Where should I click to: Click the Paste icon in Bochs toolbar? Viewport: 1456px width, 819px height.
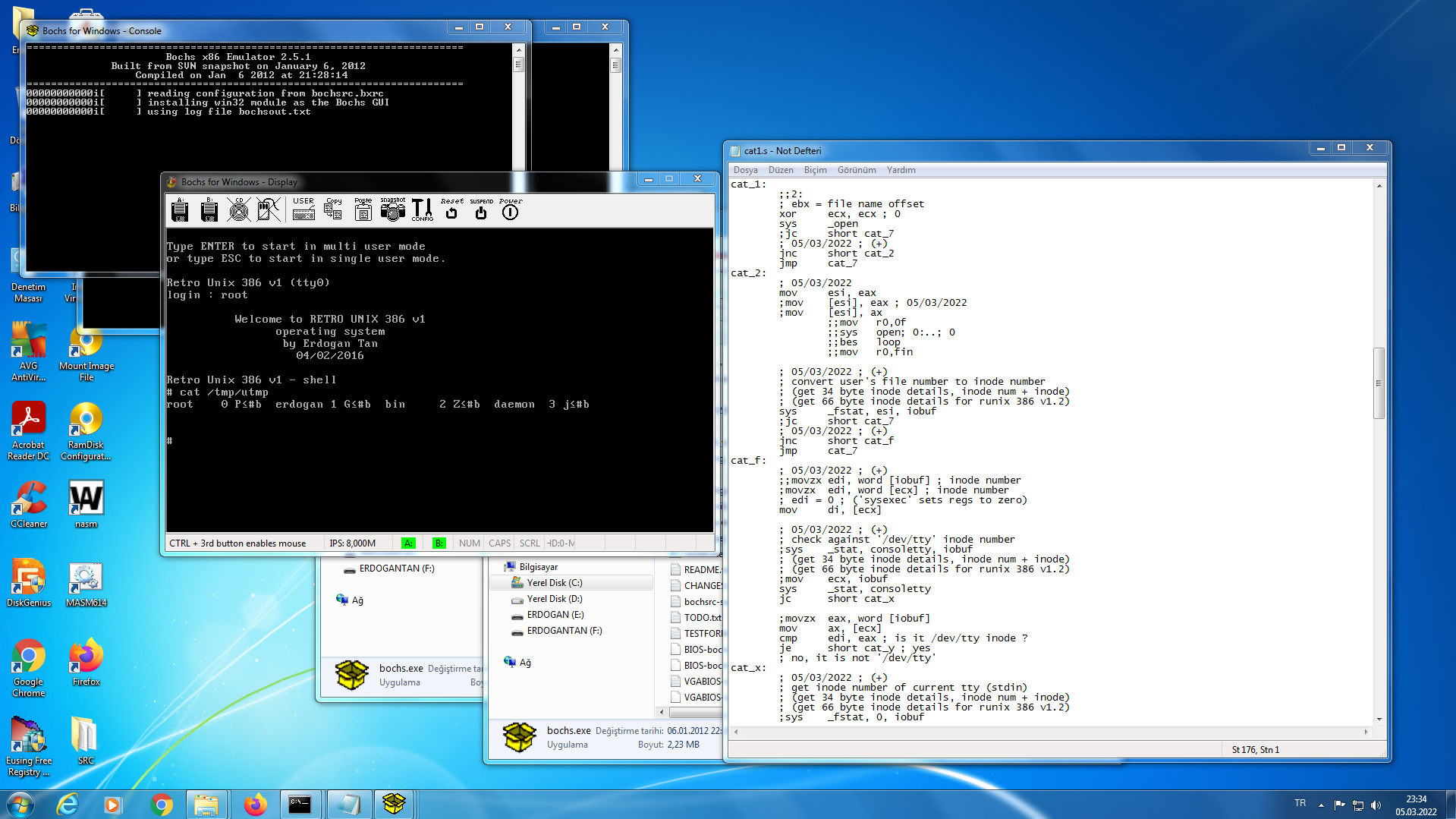(x=363, y=209)
